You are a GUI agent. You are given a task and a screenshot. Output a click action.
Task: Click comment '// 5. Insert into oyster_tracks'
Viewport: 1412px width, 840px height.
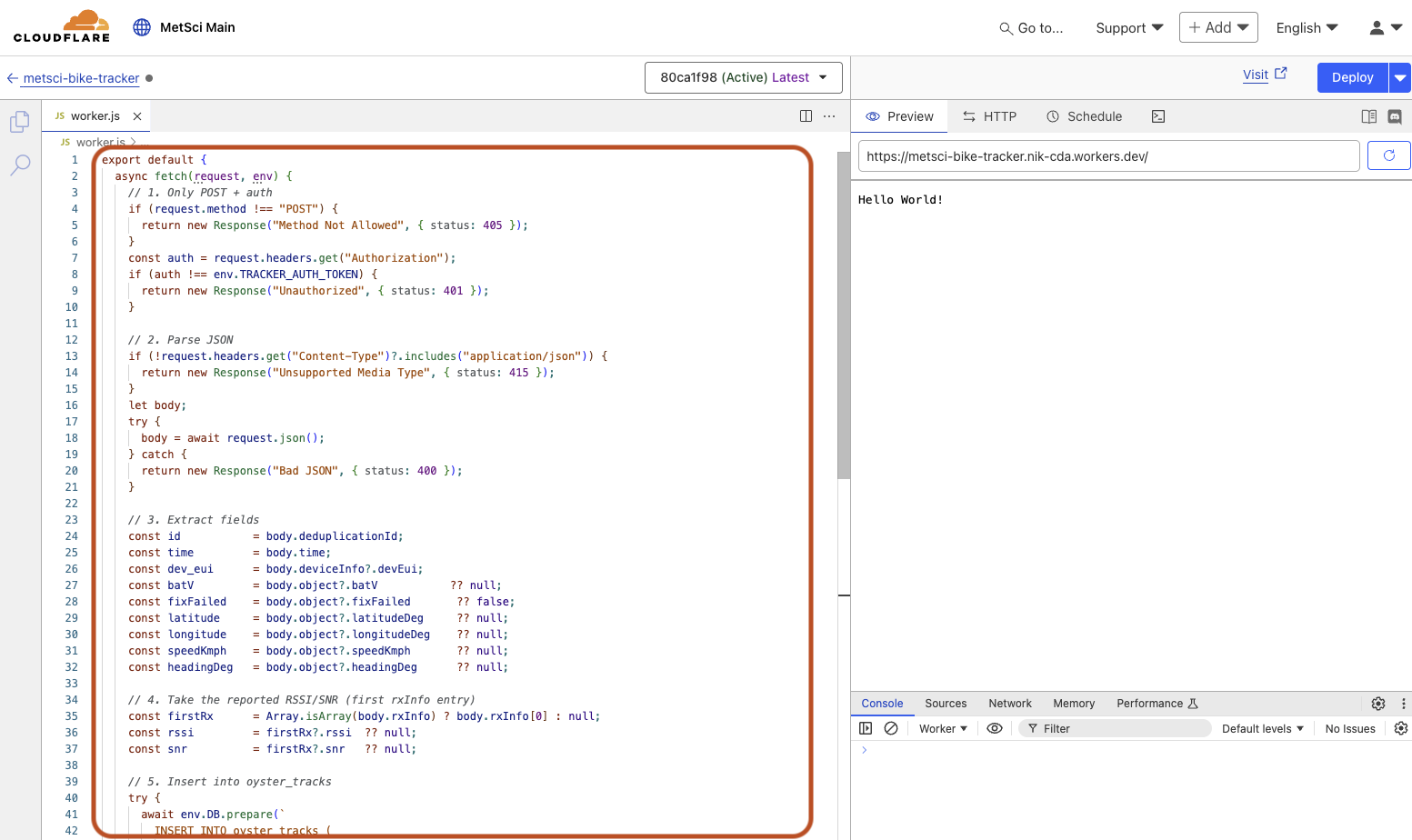click(x=230, y=782)
